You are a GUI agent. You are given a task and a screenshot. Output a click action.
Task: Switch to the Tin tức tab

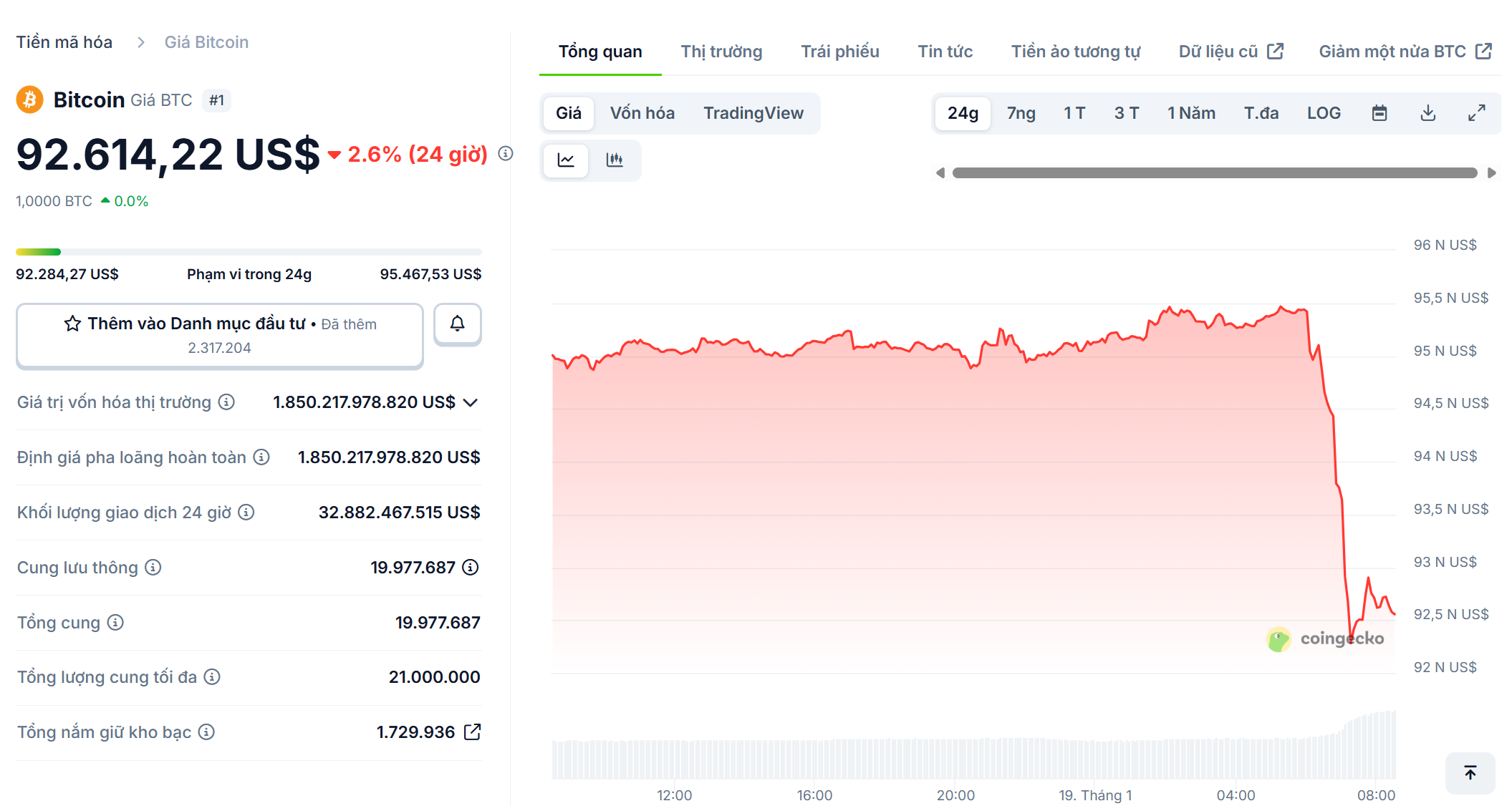tap(945, 51)
